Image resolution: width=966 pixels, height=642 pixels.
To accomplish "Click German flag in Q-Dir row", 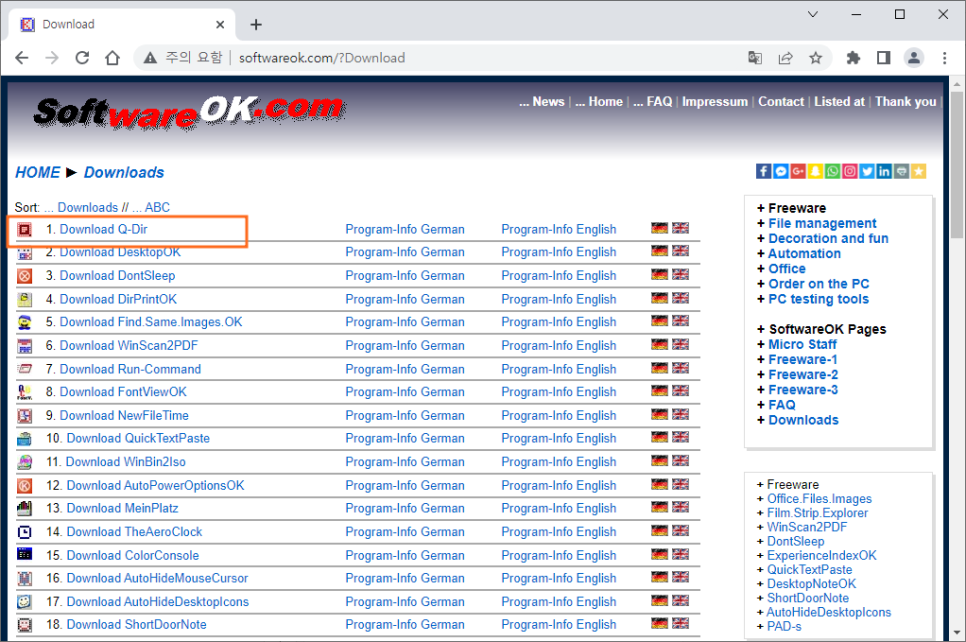I will click(x=659, y=228).
